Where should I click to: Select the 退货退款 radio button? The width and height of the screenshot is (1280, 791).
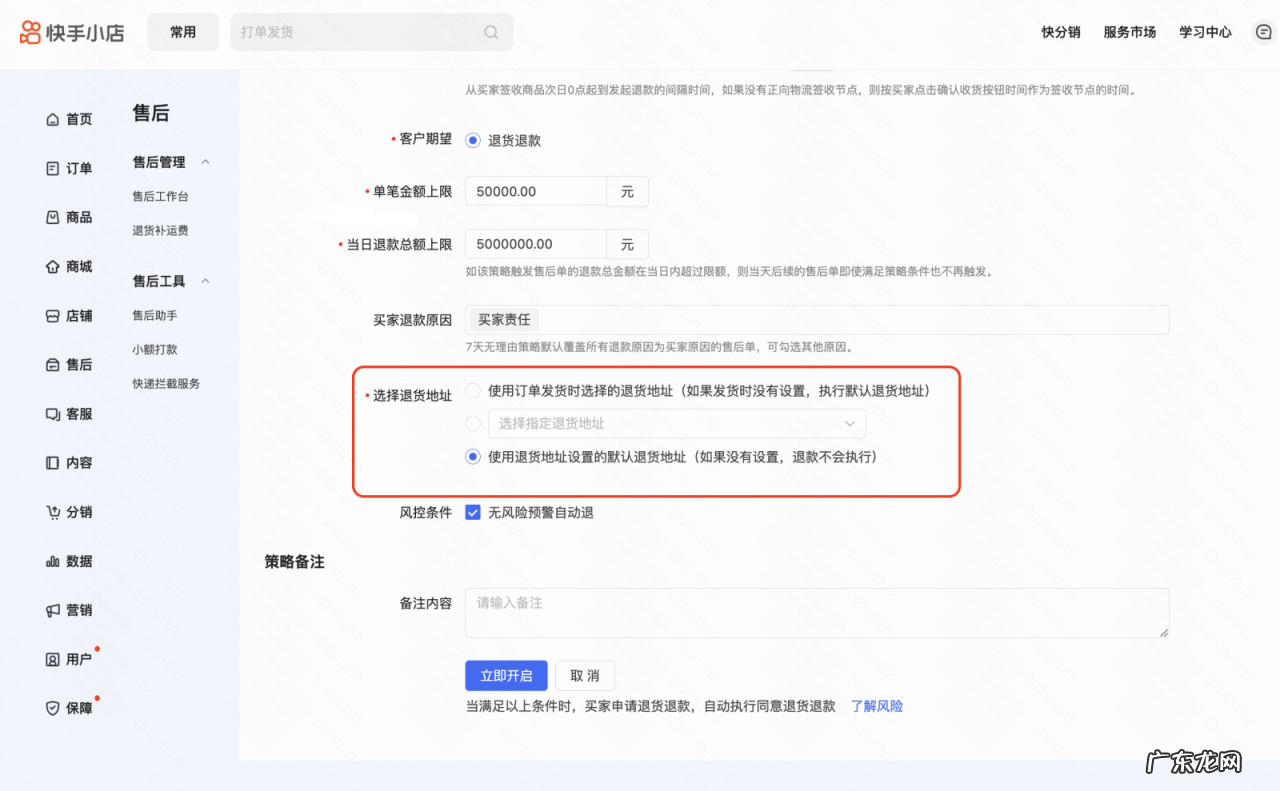[473, 141]
